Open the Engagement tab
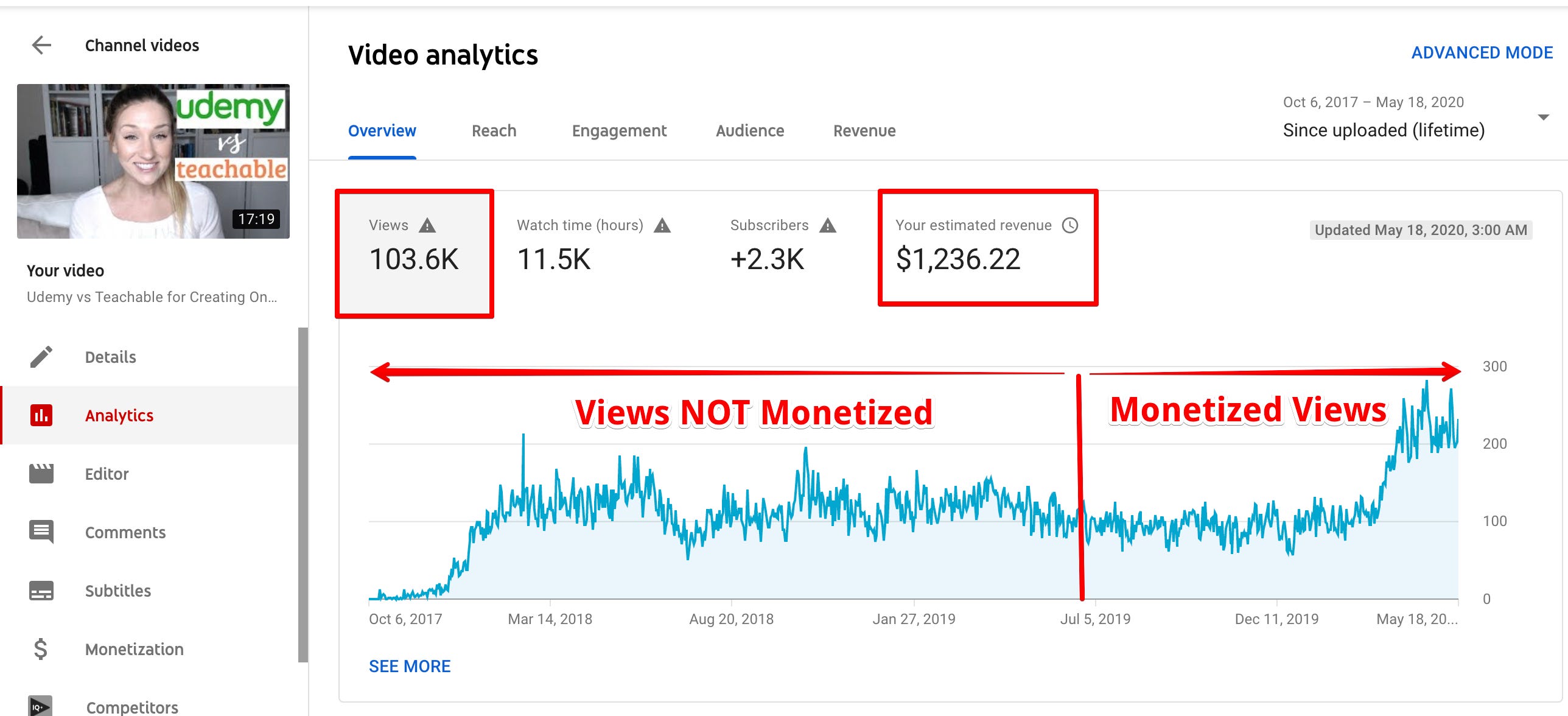The image size is (1568, 716). click(x=619, y=131)
